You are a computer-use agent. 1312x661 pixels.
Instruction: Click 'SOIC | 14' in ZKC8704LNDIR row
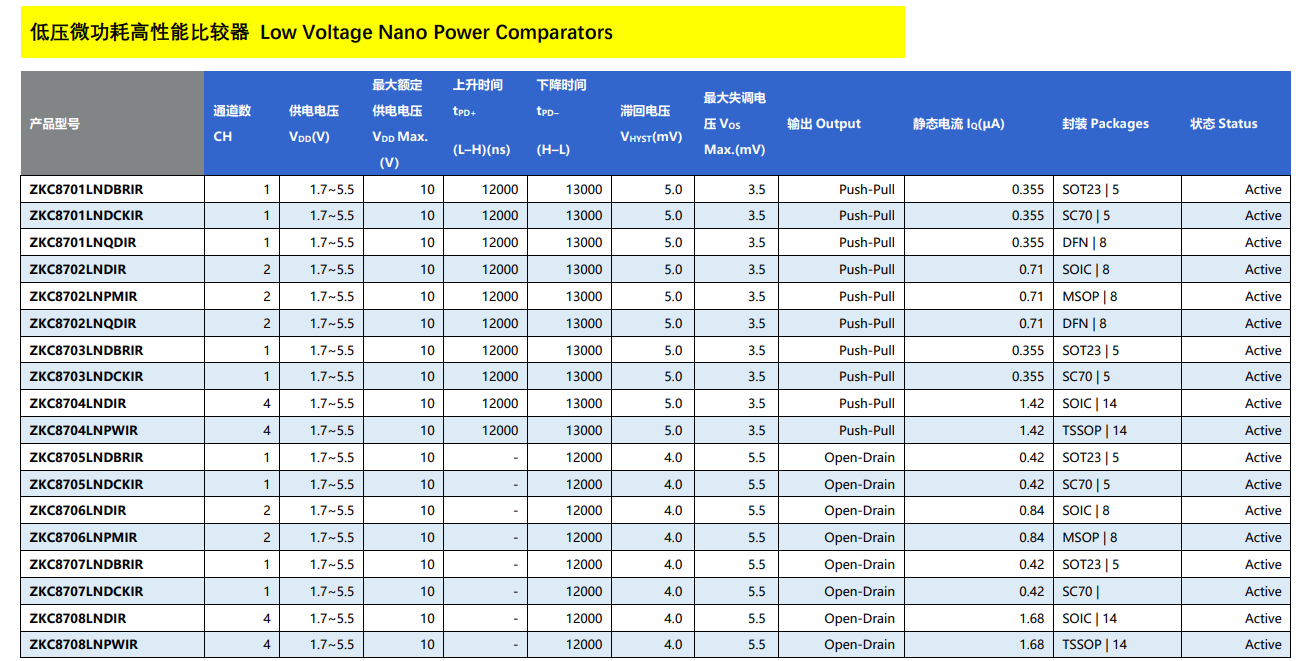(x=1090, y=404)
